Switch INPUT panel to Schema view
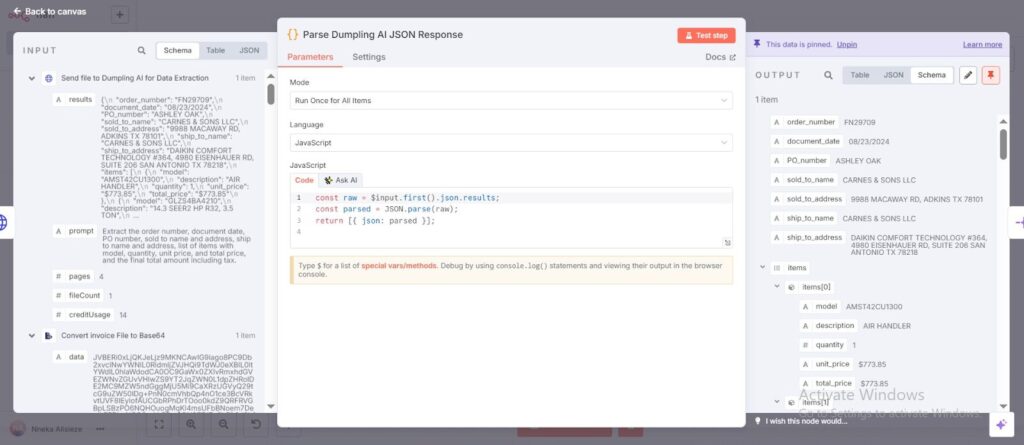This screenshot has width=1024, height=445. (x=178, y=50)
